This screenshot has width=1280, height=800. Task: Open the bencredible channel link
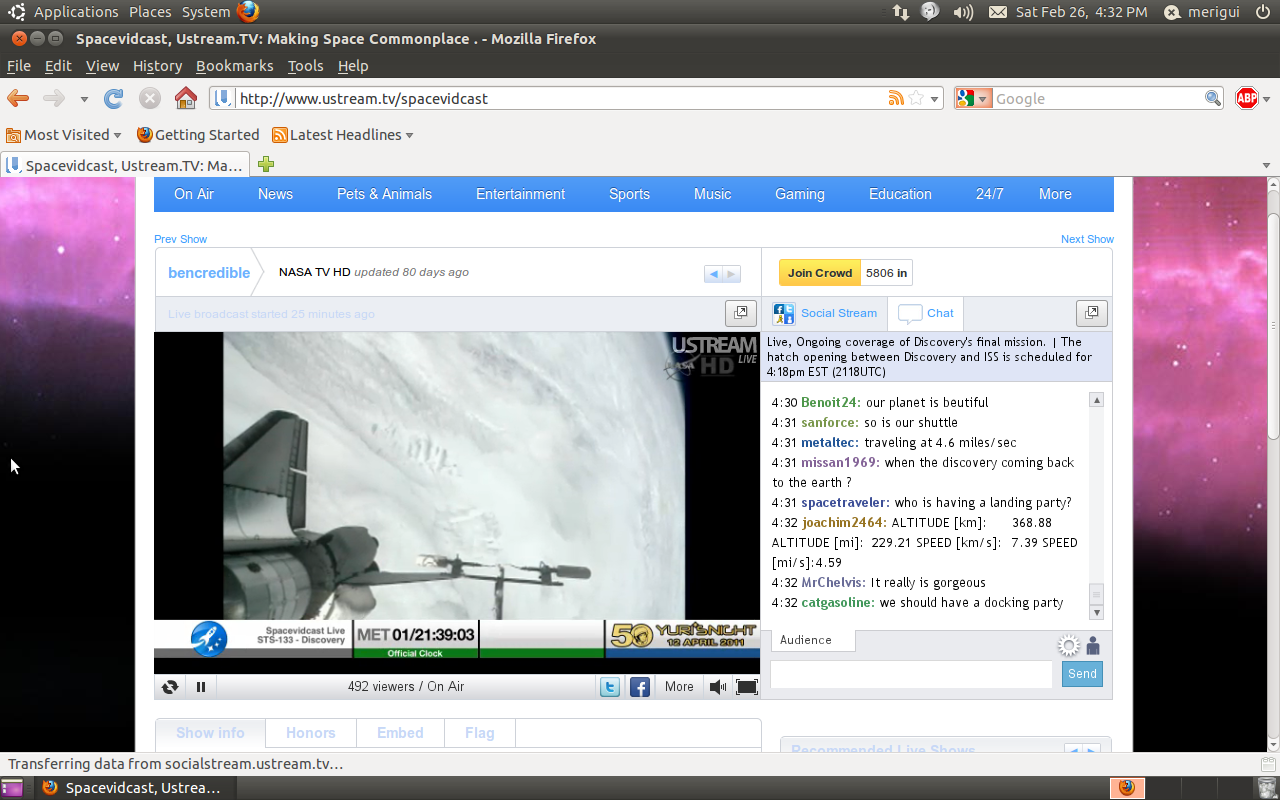tap(209, 273)
